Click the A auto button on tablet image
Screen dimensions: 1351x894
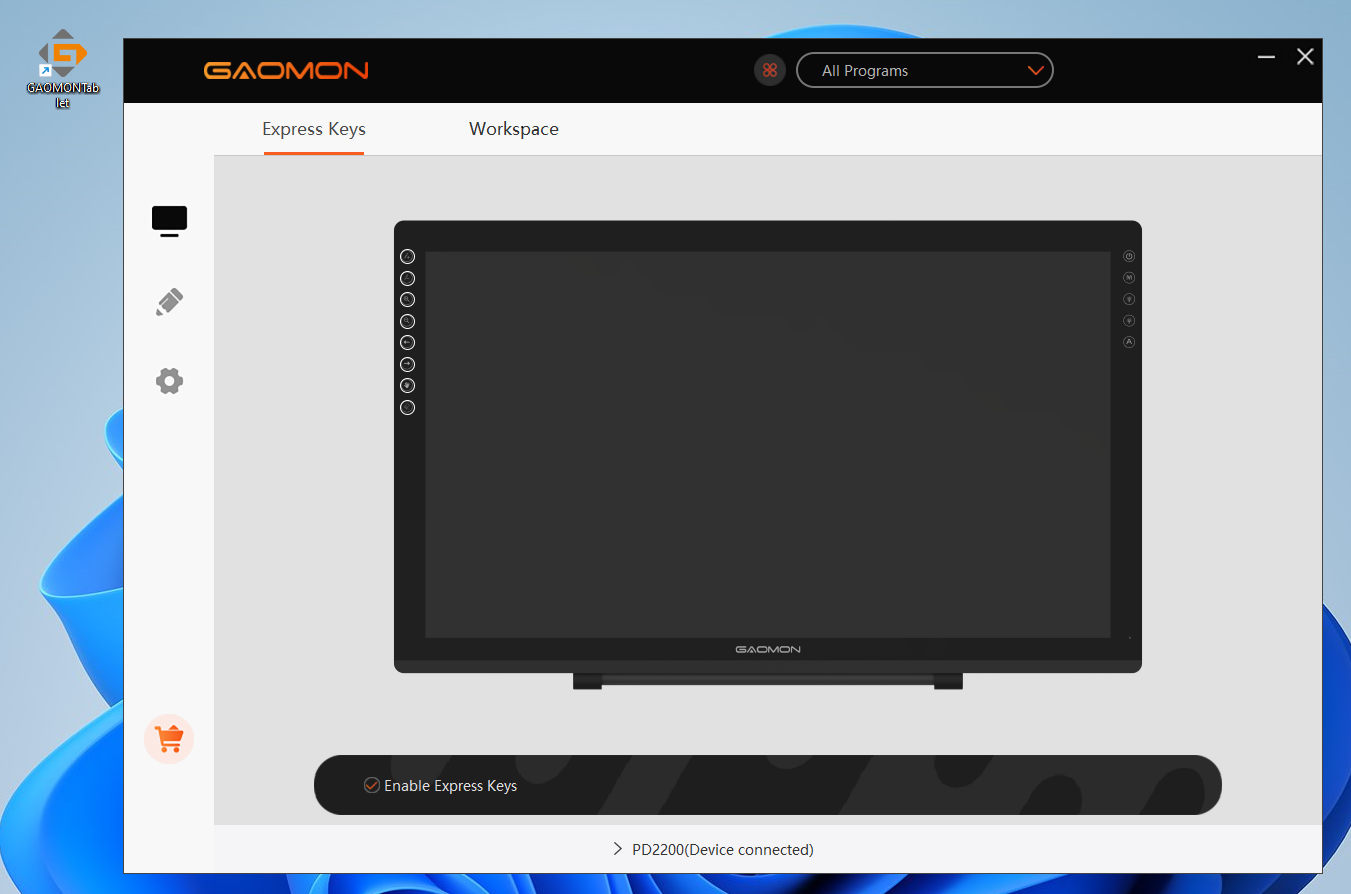pyautogui.click(x=1129, y=342)
